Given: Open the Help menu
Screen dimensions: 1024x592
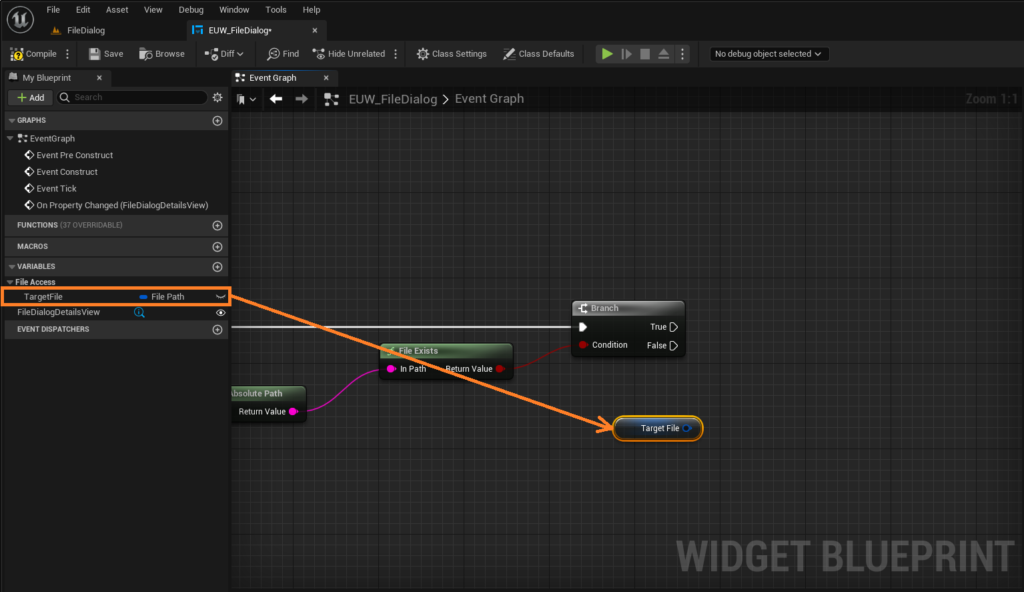Looking at the screenshot, I should (x=312, y=10).
